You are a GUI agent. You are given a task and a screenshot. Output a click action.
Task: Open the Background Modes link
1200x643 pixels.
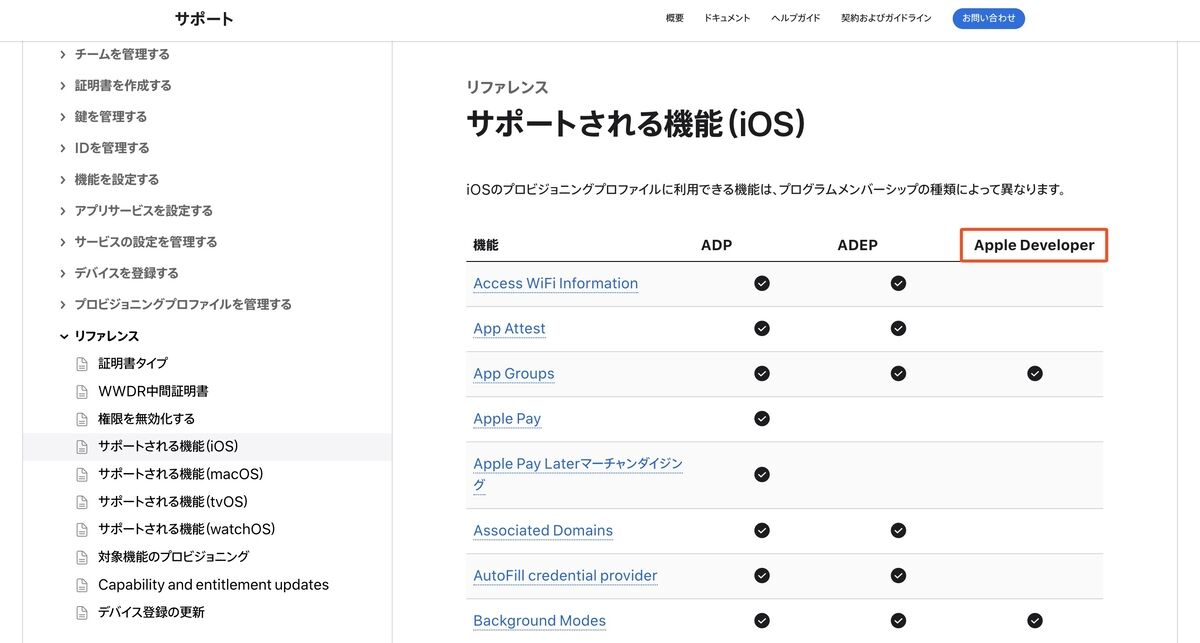tap(539, 620)
